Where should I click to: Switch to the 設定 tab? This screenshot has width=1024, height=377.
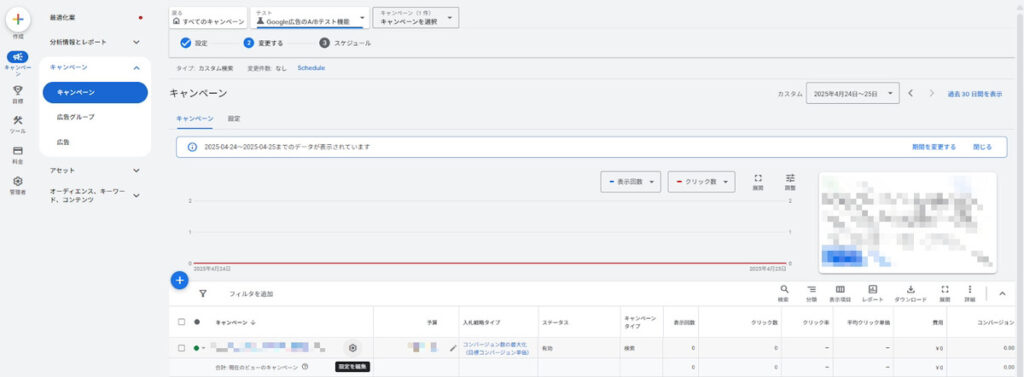point(234,119)
